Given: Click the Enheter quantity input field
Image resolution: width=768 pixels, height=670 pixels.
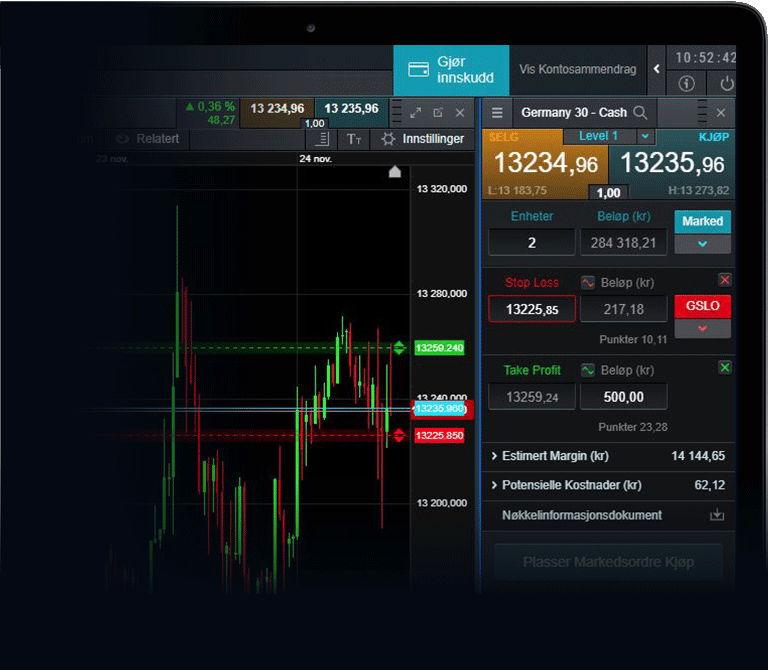Looking at the screenshot, I should point(531,243).
